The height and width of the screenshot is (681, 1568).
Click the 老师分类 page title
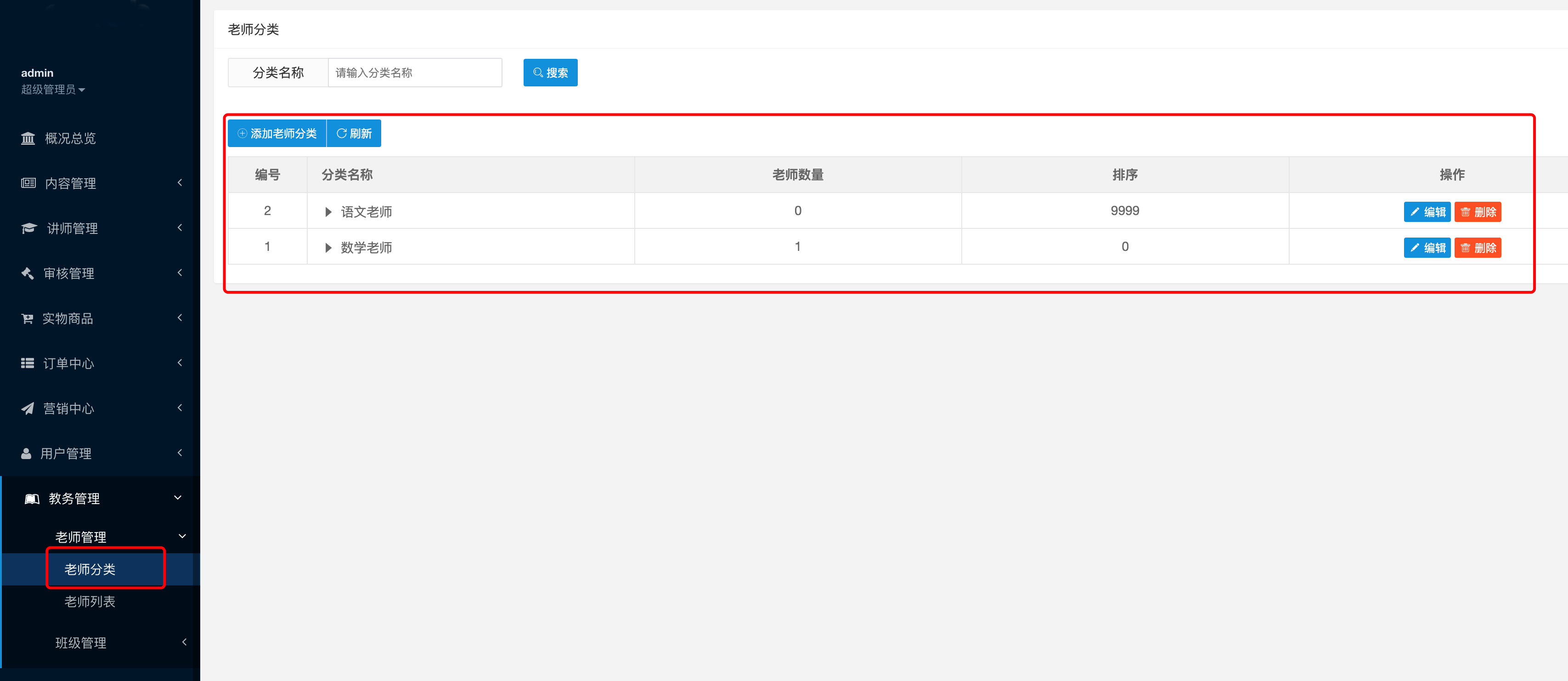[253, 29]
